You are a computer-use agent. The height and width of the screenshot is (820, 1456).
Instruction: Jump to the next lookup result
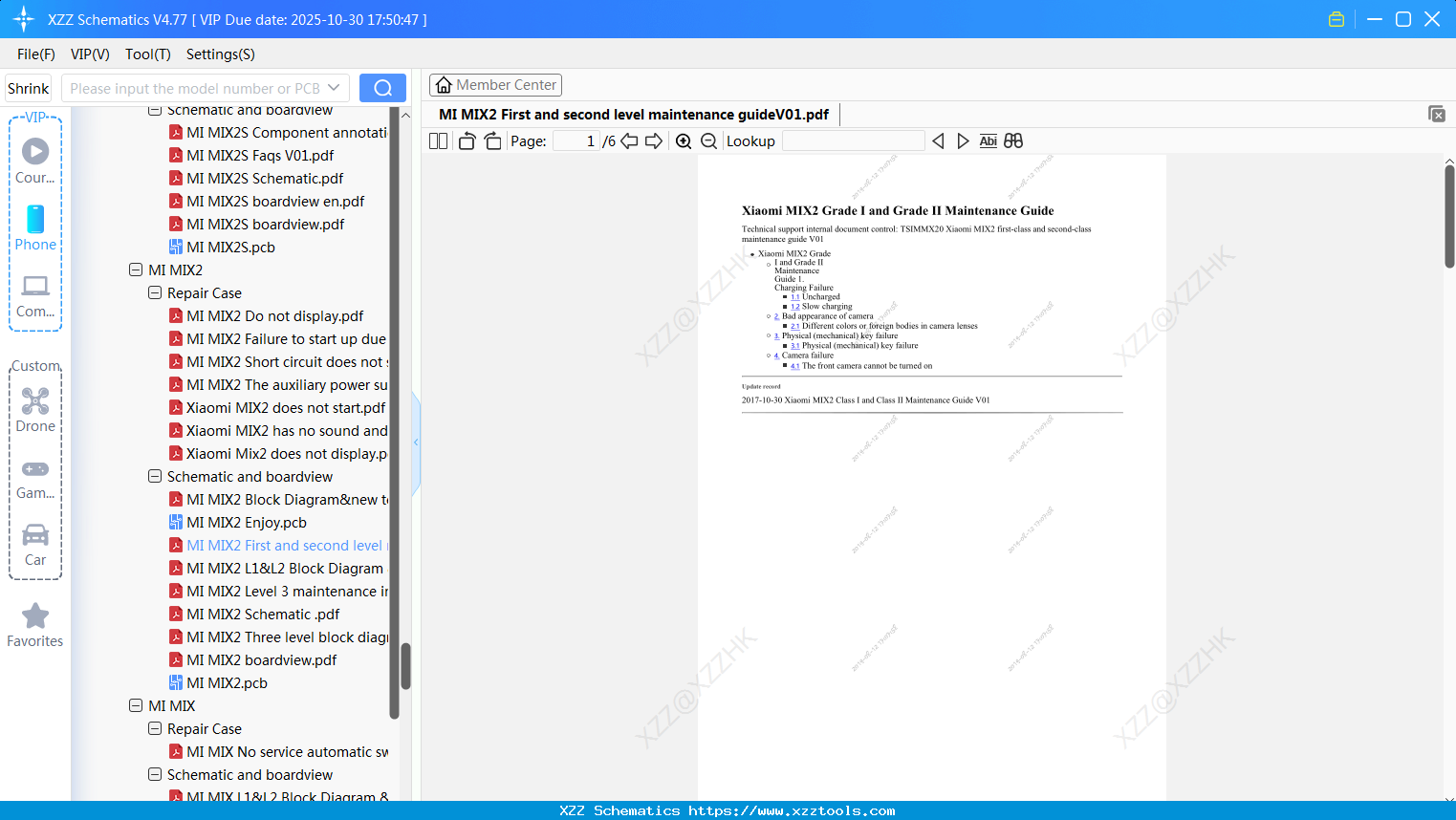pos(963,141)
